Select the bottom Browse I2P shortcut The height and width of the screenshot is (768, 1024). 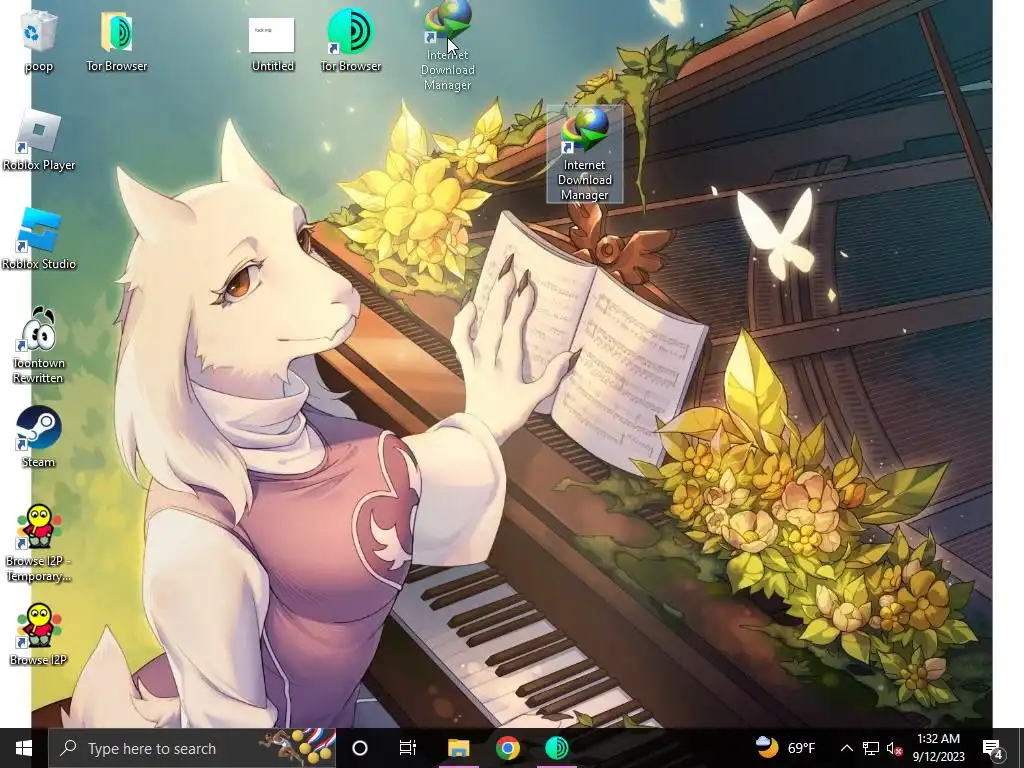tap(39, 635)
